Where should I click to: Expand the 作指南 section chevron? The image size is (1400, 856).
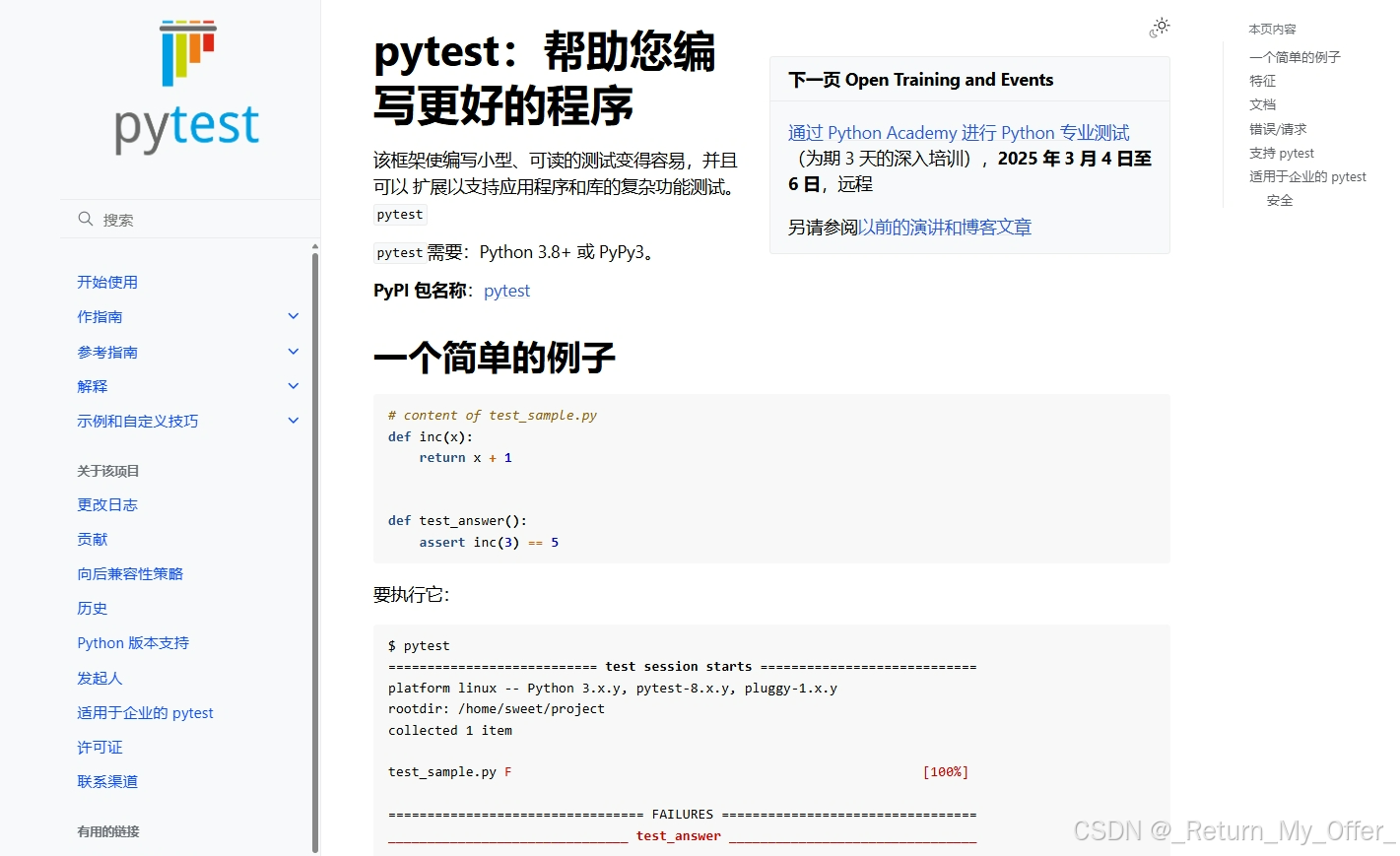click(293, 316)
